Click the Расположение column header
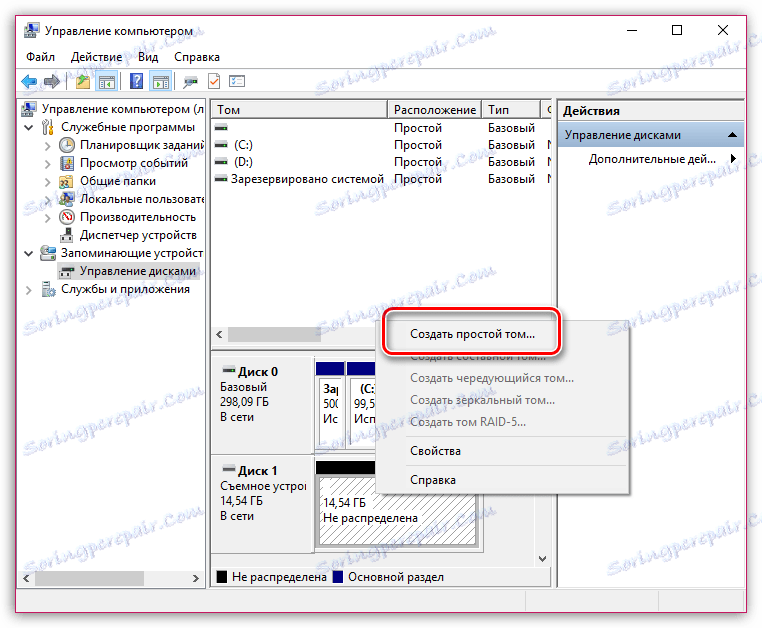Viewport: 762px width, 628px height. pos(434,109)
